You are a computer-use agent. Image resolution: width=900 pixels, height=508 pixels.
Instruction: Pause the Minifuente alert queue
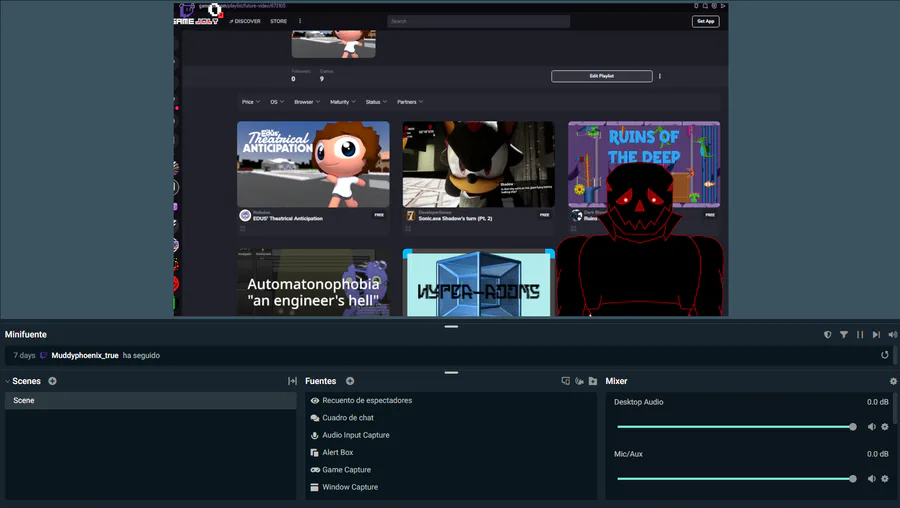[x=860, y=335]
